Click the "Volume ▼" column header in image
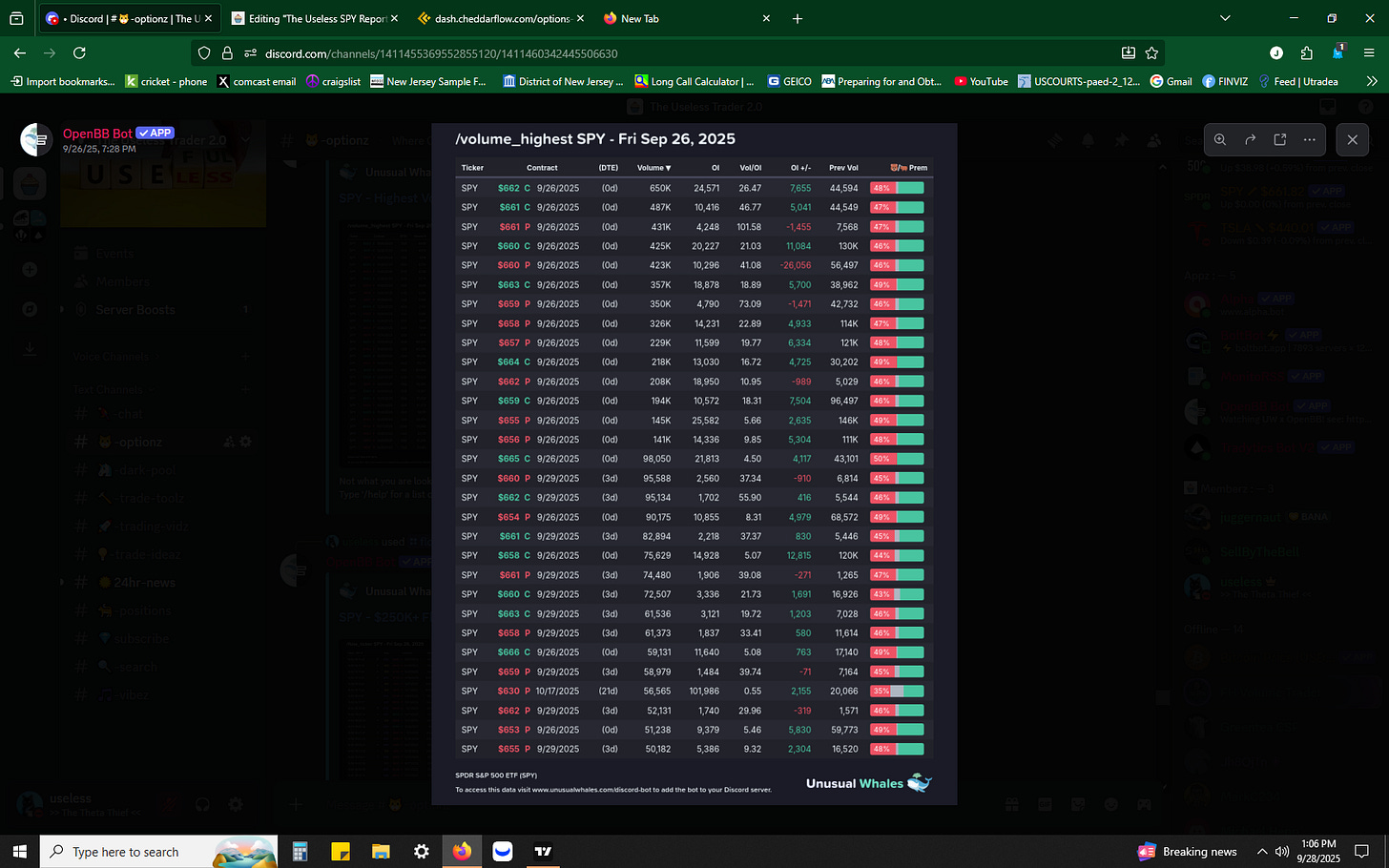 point(654,168)
